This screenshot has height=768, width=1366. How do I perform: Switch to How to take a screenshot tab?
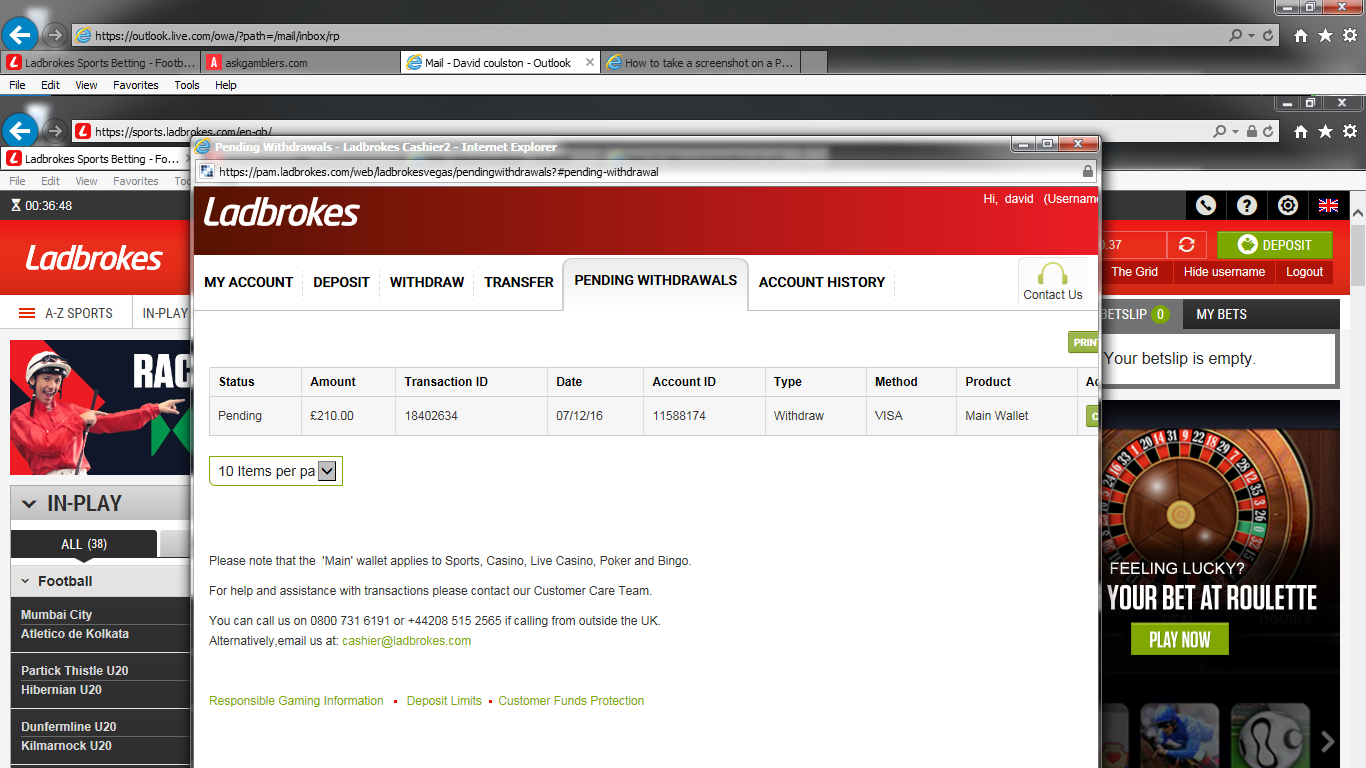point(700,62)
